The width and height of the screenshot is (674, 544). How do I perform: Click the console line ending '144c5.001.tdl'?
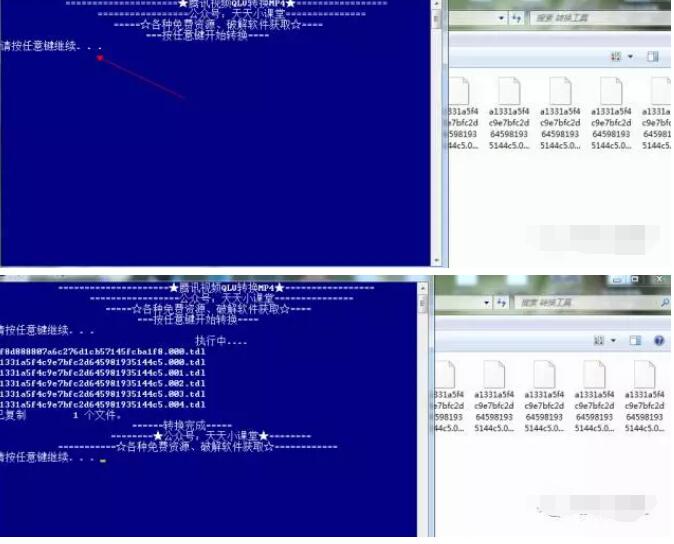pyautogui.click(x=102, y=373)
